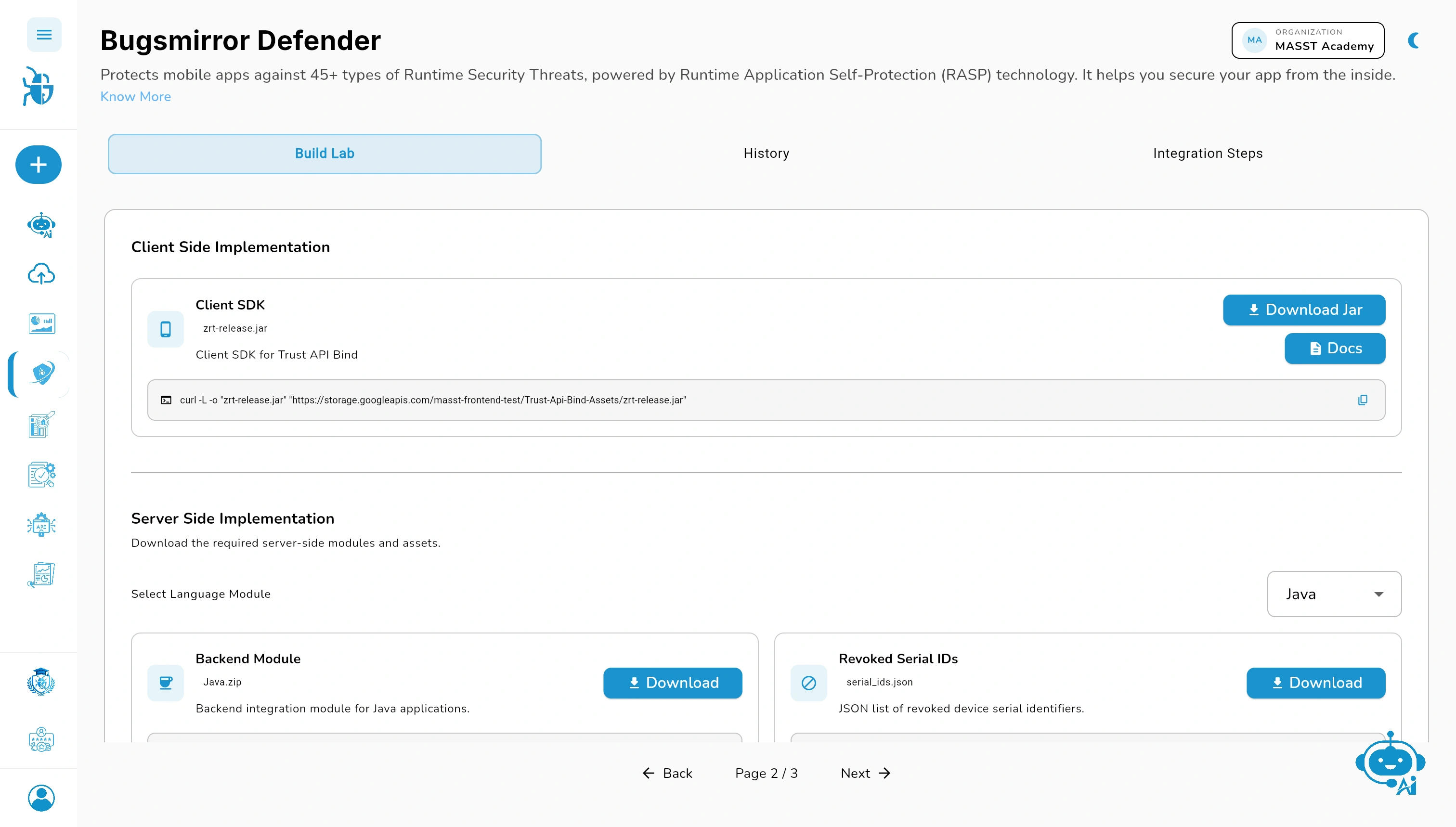Click the blue plus add button
This screenshot has height=827, width=1456.
point(38,165)
